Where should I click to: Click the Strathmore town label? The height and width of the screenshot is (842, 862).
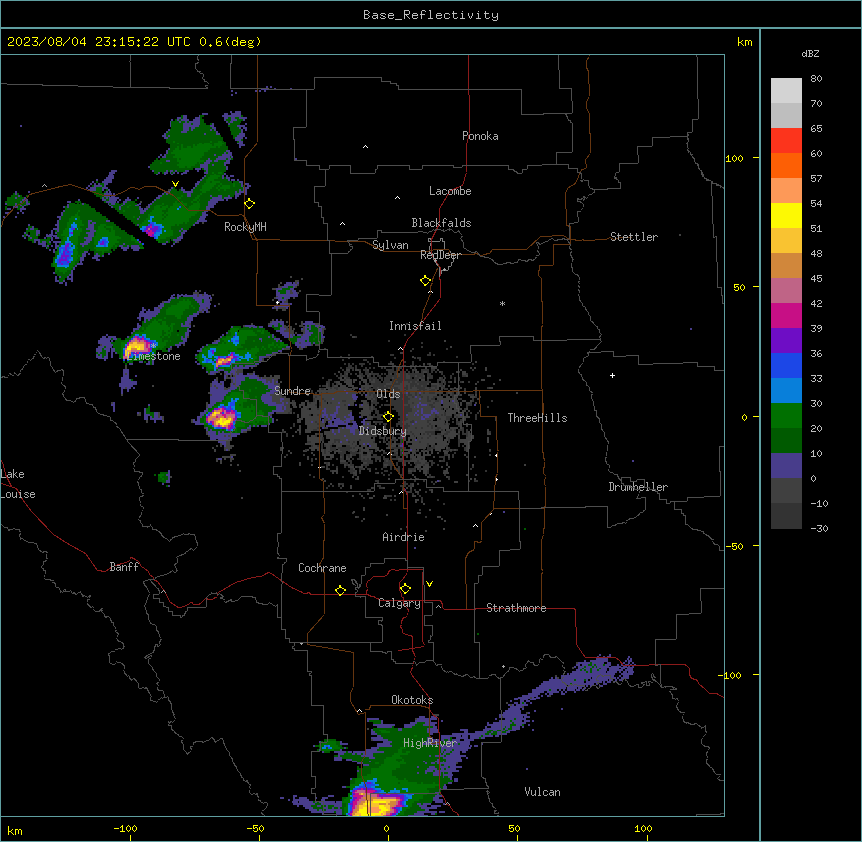516,608
